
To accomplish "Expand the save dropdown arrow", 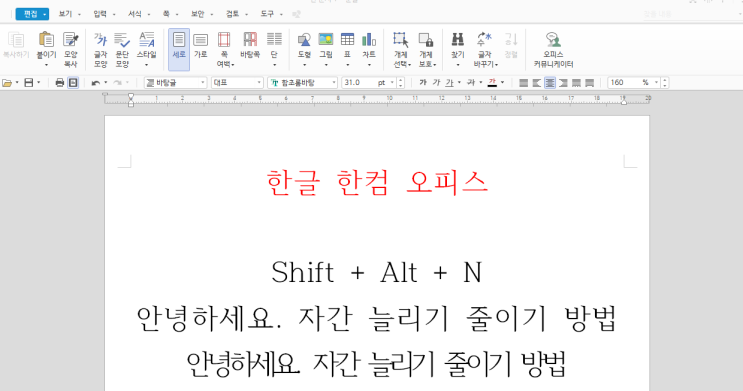I will click(39, 82).
